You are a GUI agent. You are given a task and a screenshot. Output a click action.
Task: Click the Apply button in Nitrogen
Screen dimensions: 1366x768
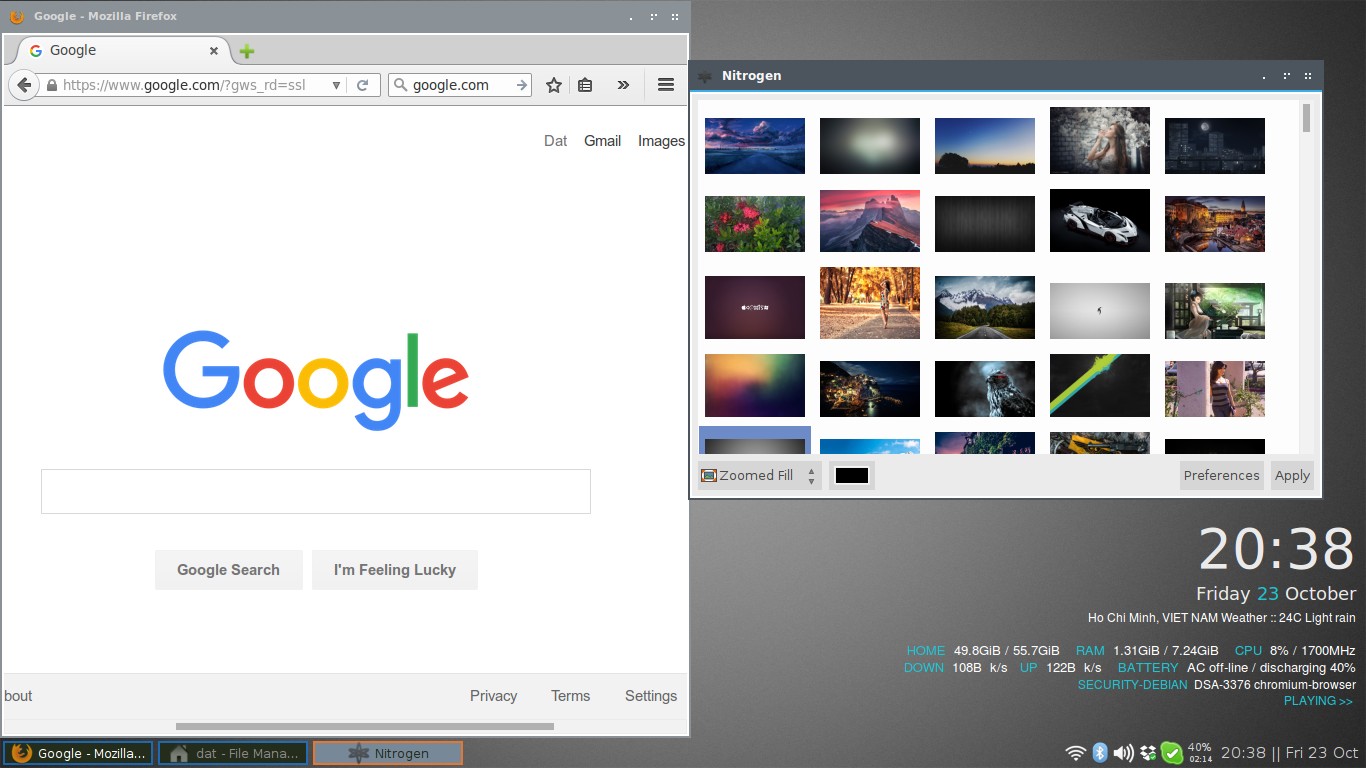pyautogui.click(x=1292, y=476)
